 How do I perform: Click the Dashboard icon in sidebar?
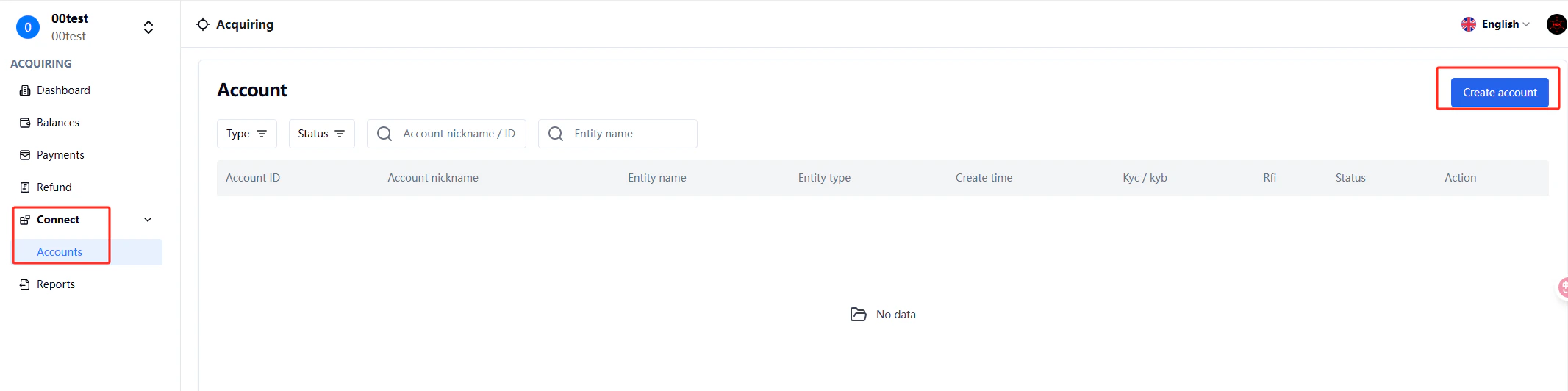(24, 90)
